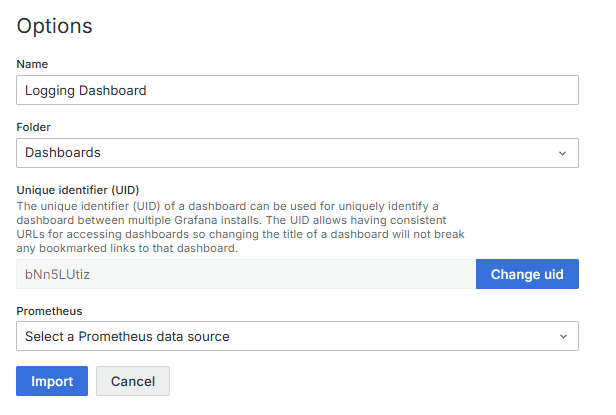
Task: Click the Options heading
Action: [55, 26]
